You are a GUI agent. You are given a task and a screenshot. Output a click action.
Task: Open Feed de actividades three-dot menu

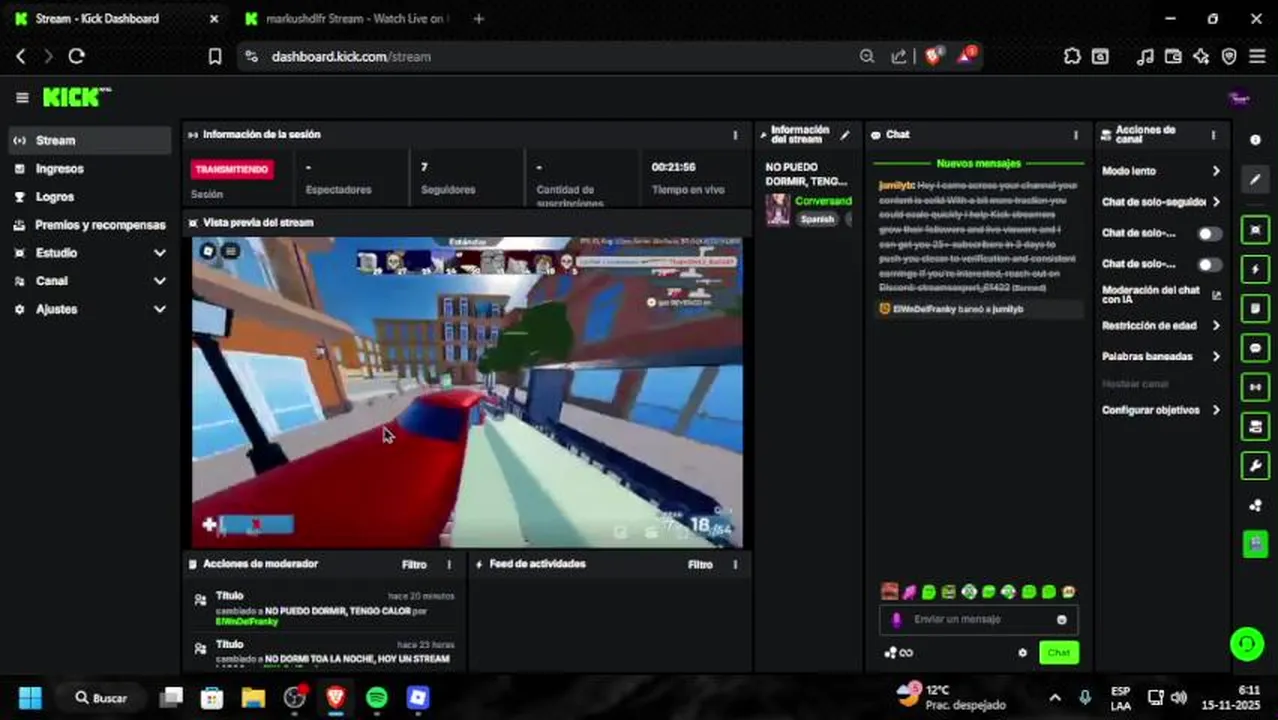[x=735, y=564]
